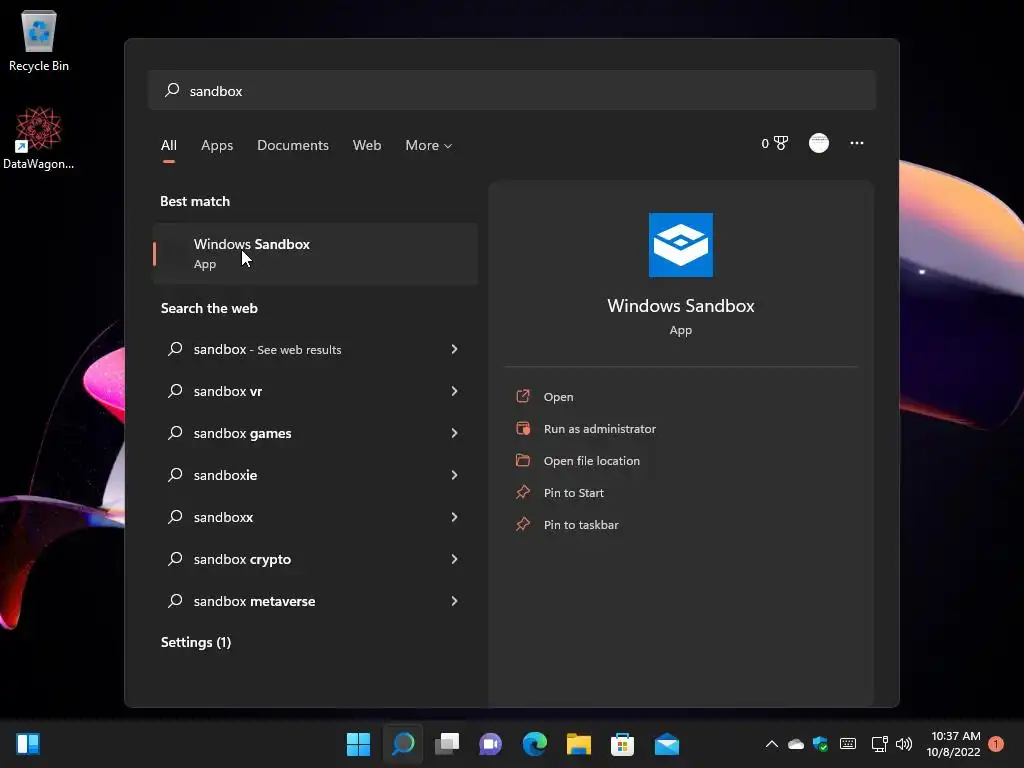Image resolution: width=1024 pixels, height=768 pixels.
Task: Open the network status tray icon
Action: point(879,744)
